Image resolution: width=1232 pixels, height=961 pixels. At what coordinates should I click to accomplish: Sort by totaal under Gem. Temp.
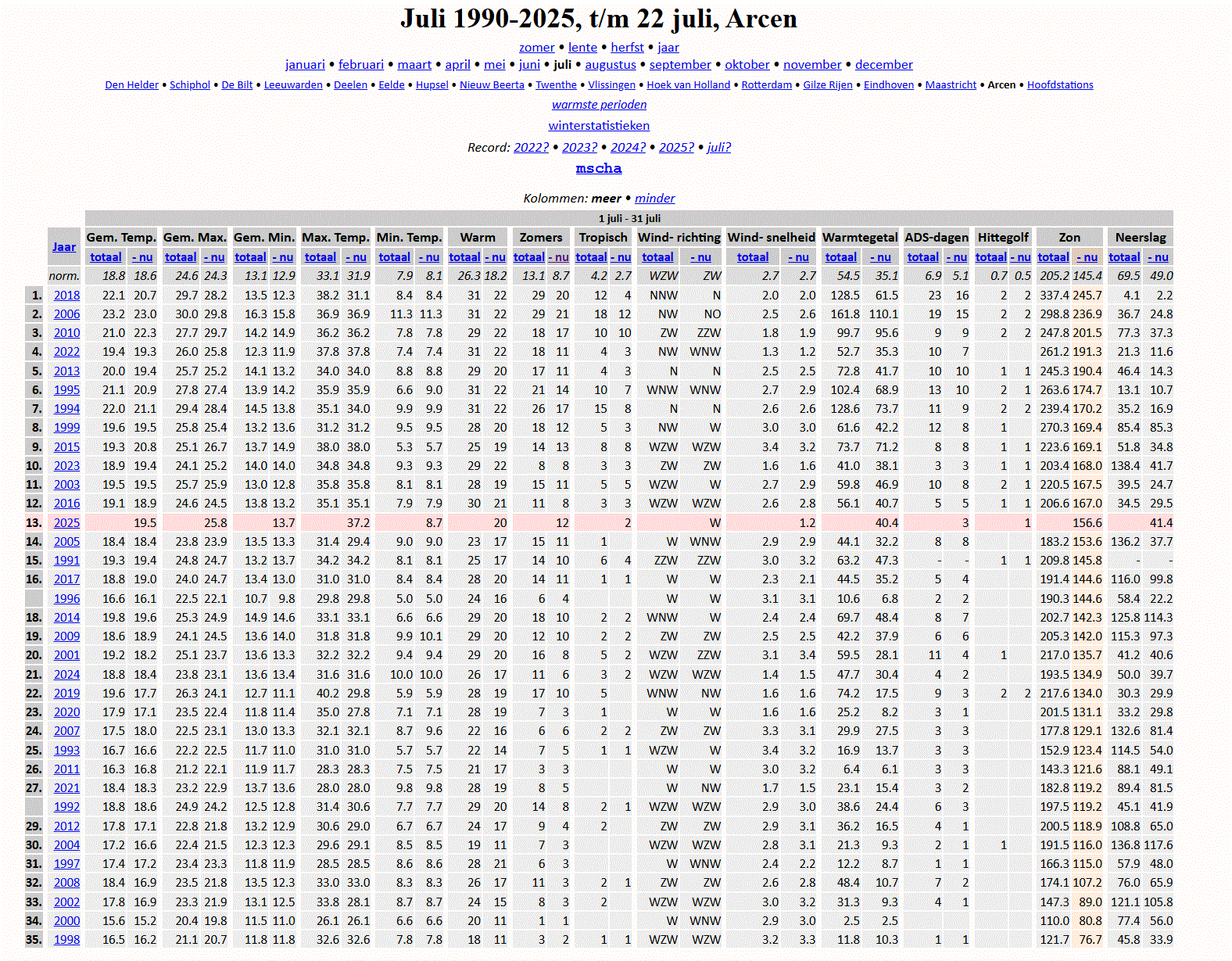[x=106, y=257]
